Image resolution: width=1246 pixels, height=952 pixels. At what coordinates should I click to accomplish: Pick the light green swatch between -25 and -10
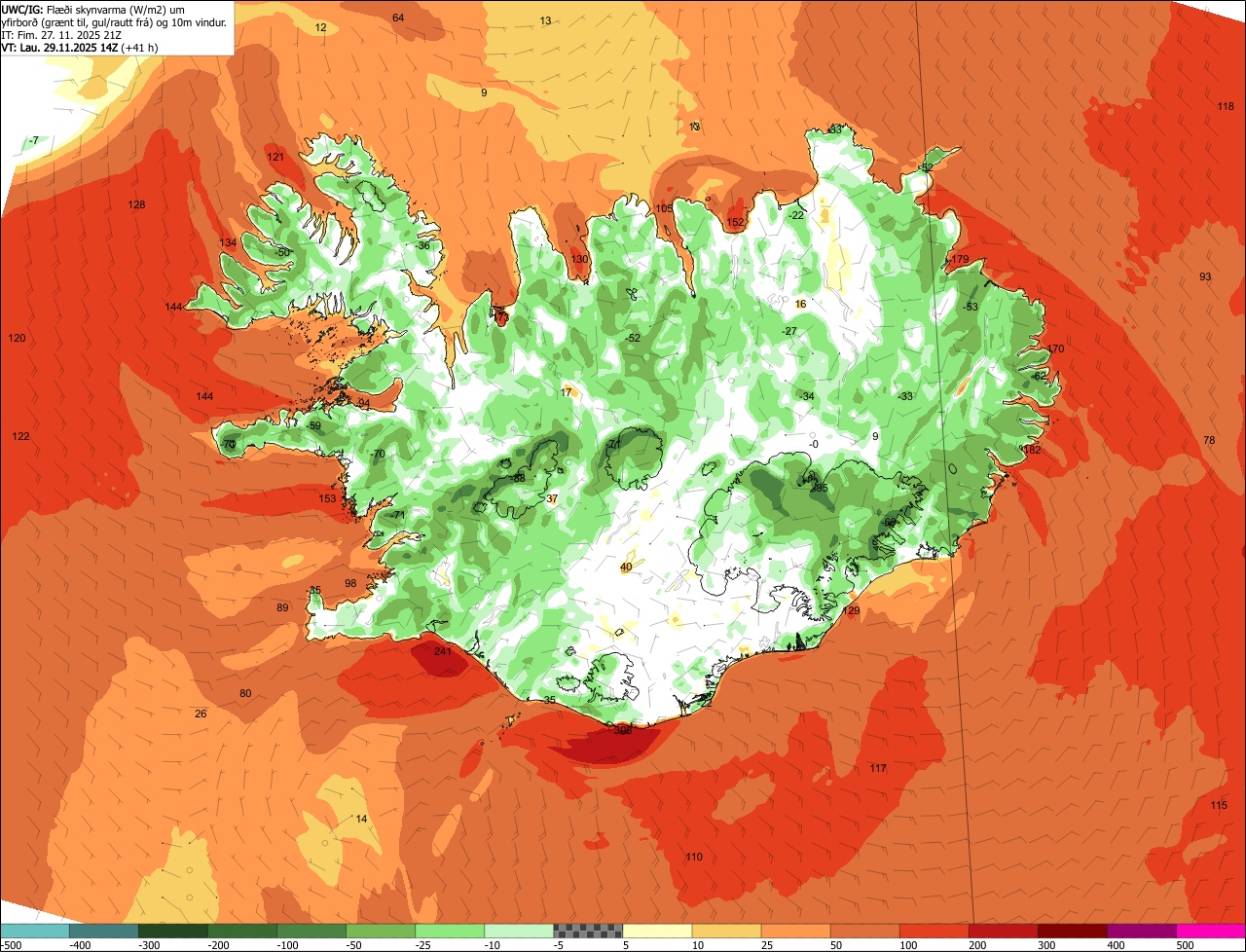click(x=450, y=931)
